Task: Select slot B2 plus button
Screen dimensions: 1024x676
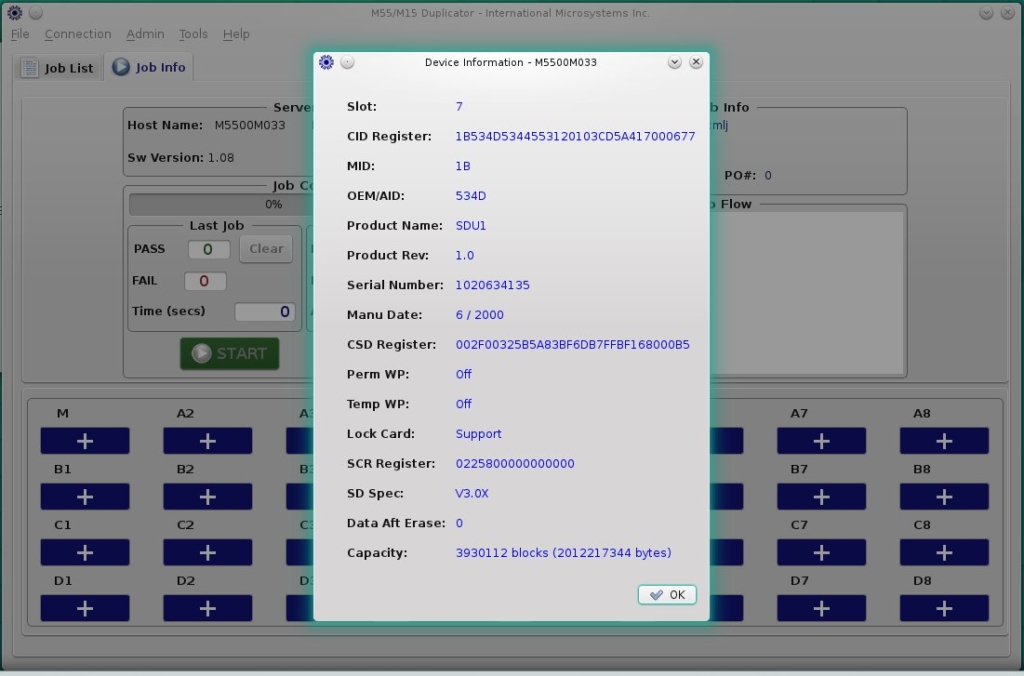Action: [x=208, y=496]
